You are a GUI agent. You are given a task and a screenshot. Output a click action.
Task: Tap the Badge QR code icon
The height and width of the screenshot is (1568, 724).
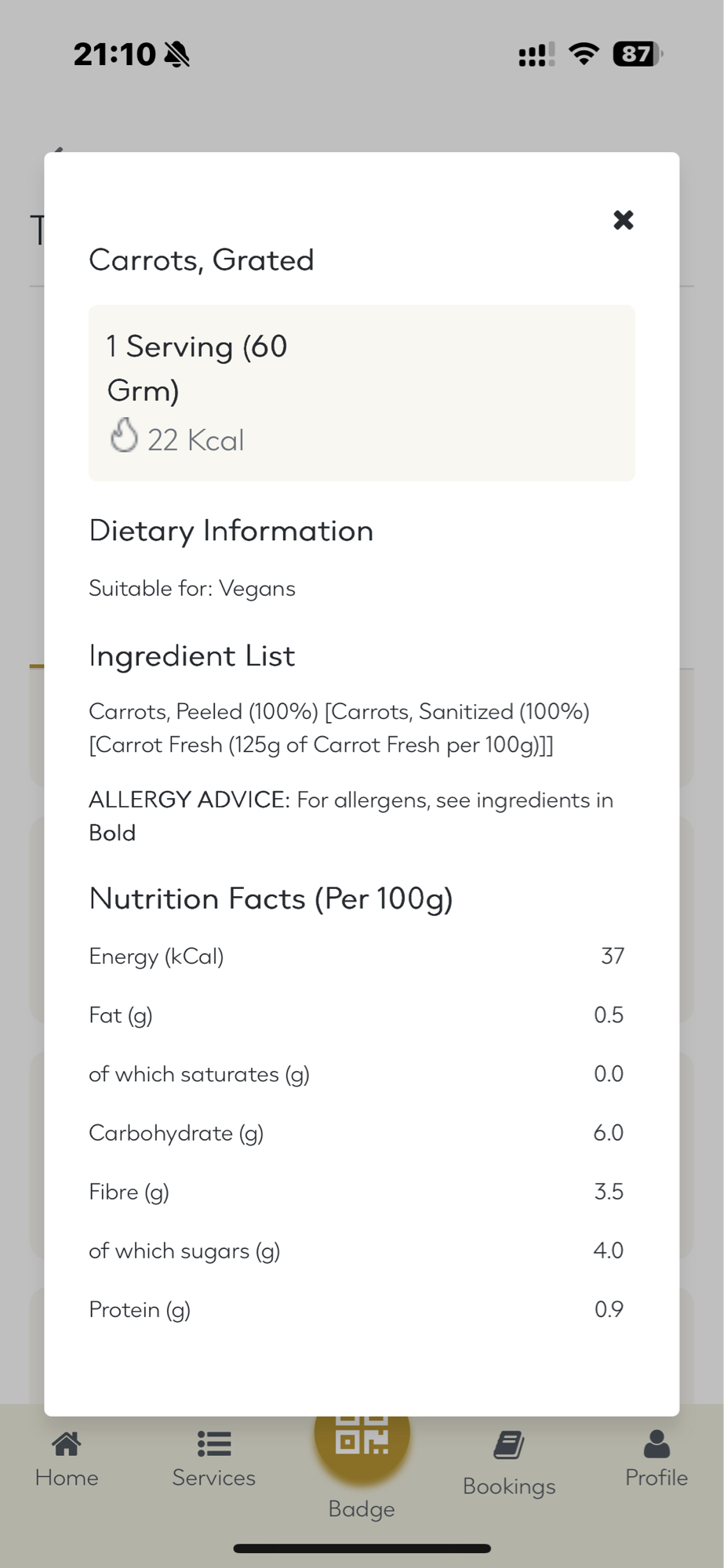pos(362,1439)
